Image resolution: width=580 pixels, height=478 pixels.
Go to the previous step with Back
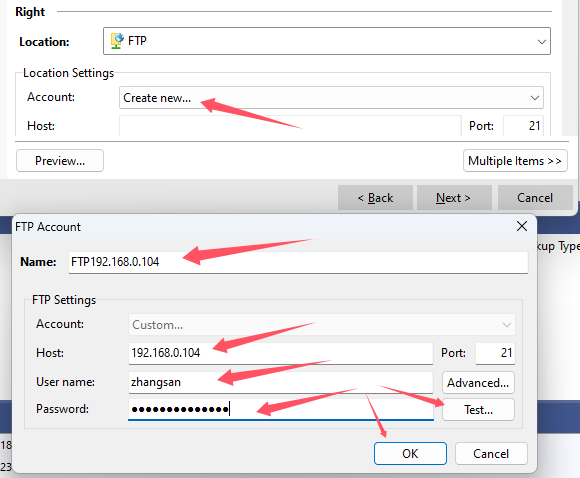pos(375,198)
